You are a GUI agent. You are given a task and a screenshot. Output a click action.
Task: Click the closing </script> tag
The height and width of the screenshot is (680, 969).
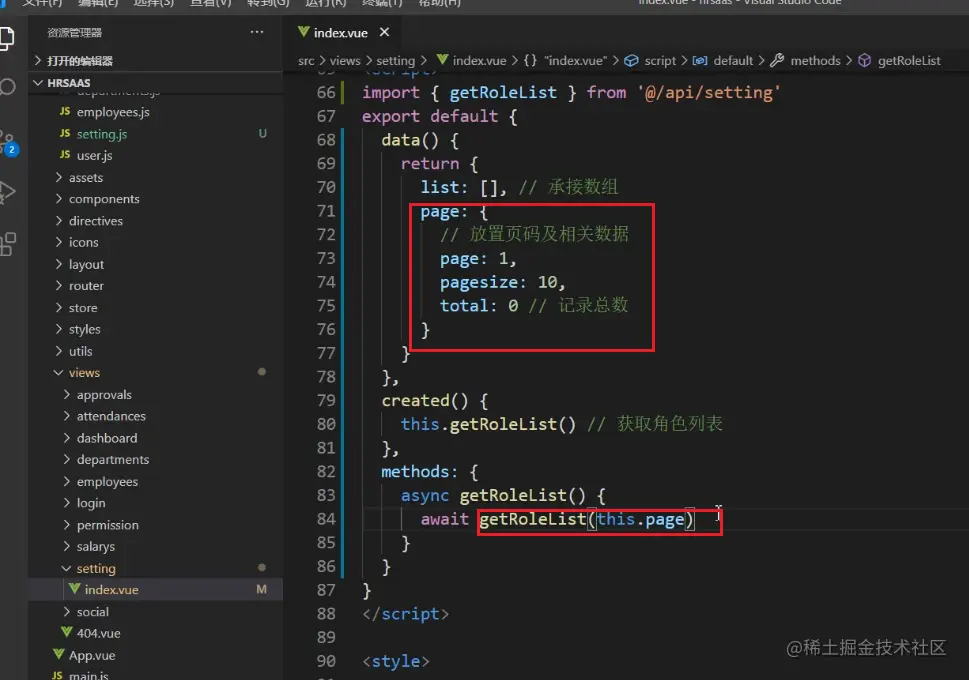pyautogui.click(x=405, y=614)
